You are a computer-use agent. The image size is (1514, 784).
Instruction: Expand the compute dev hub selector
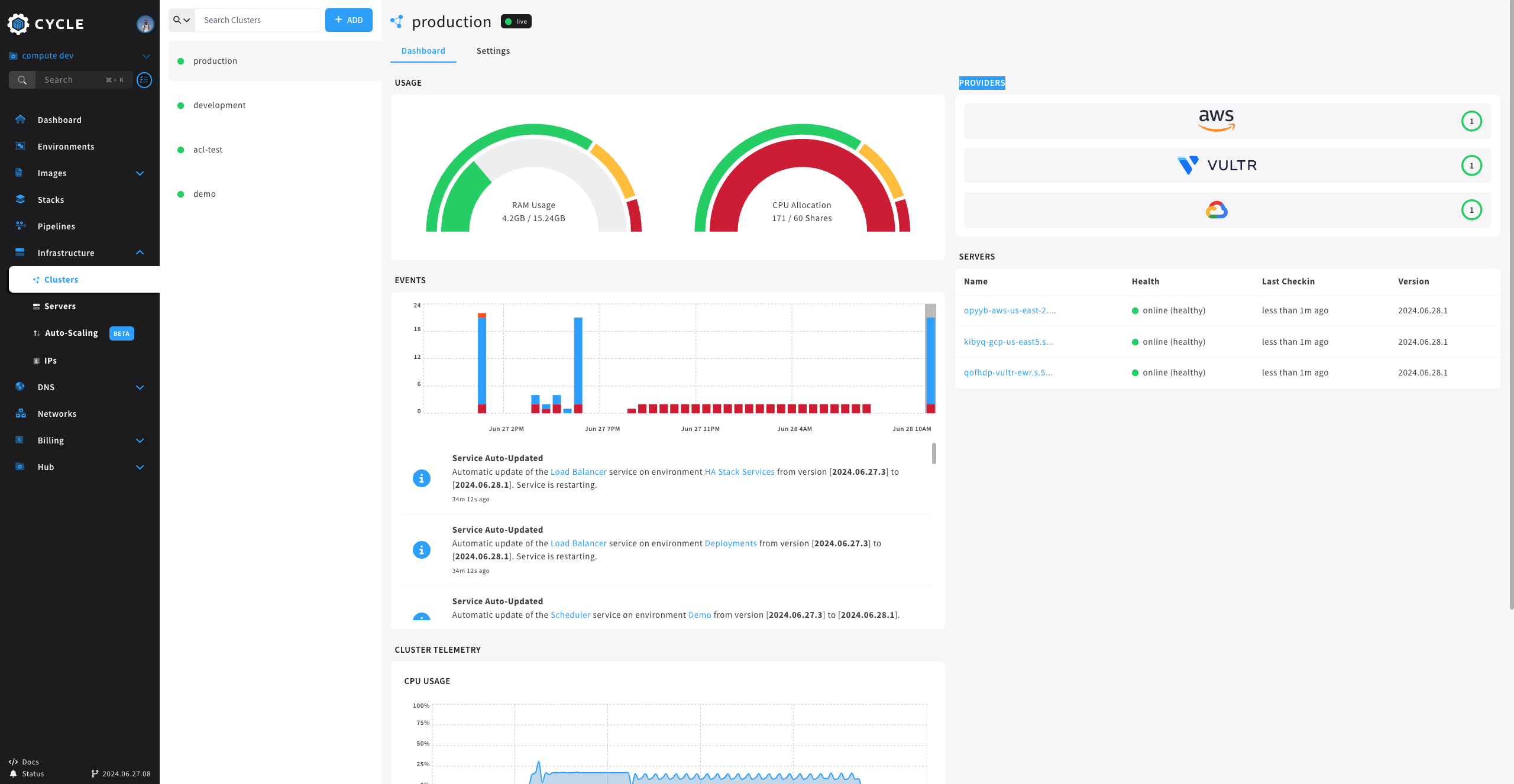(146, 56)
